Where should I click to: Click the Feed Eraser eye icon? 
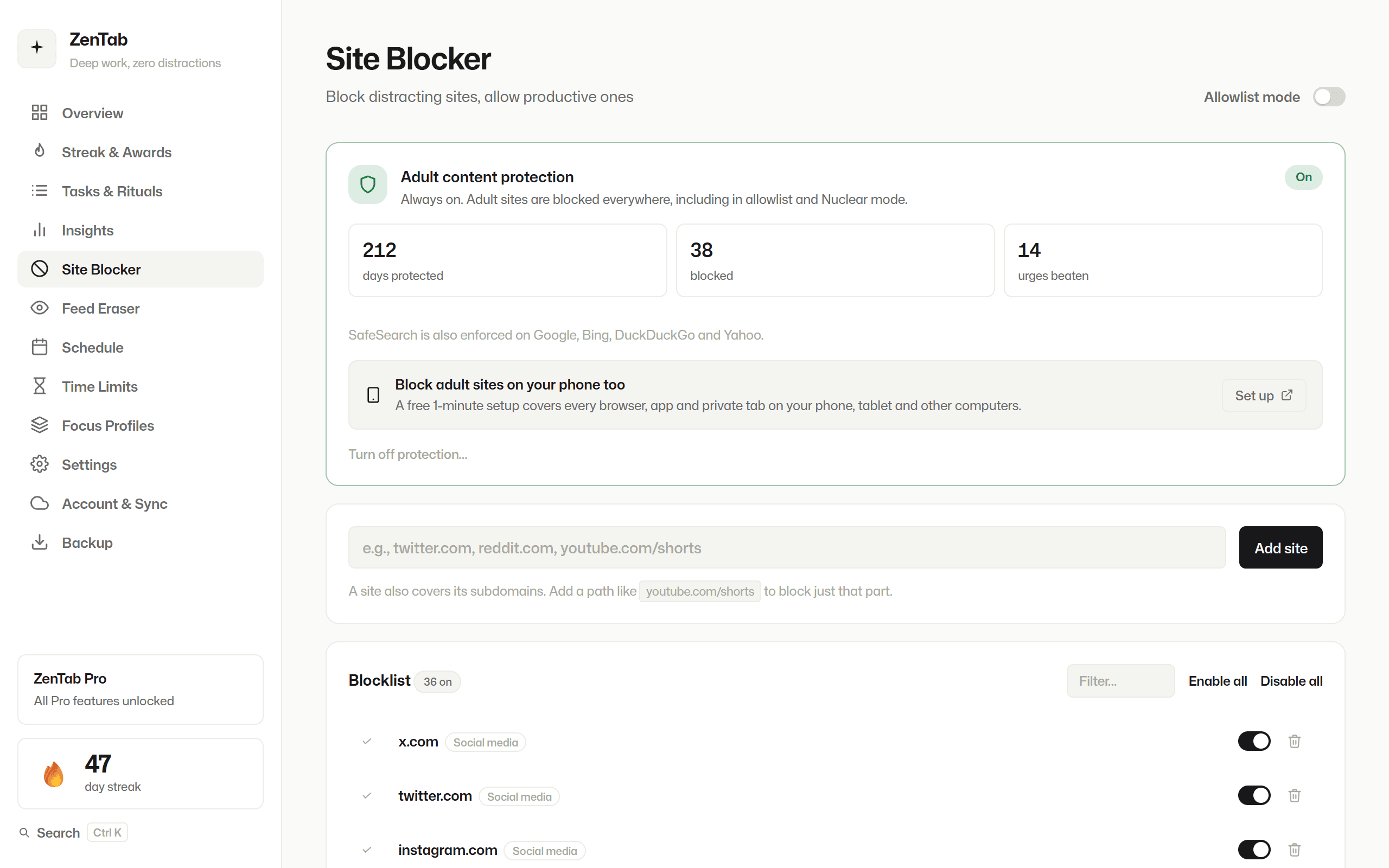(x=40, y=308)
